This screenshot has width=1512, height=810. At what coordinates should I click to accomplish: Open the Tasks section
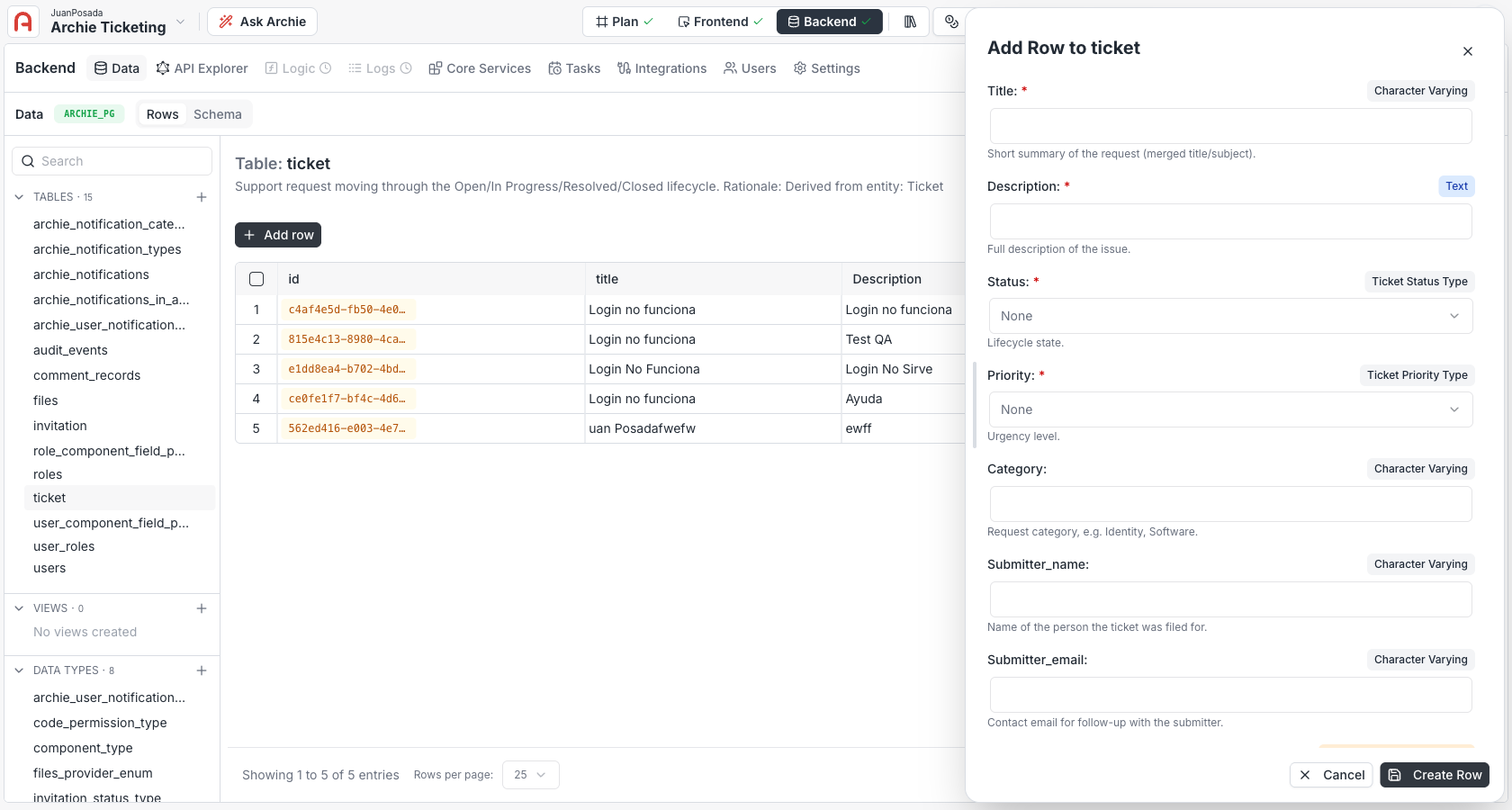(x=574, y=68)
